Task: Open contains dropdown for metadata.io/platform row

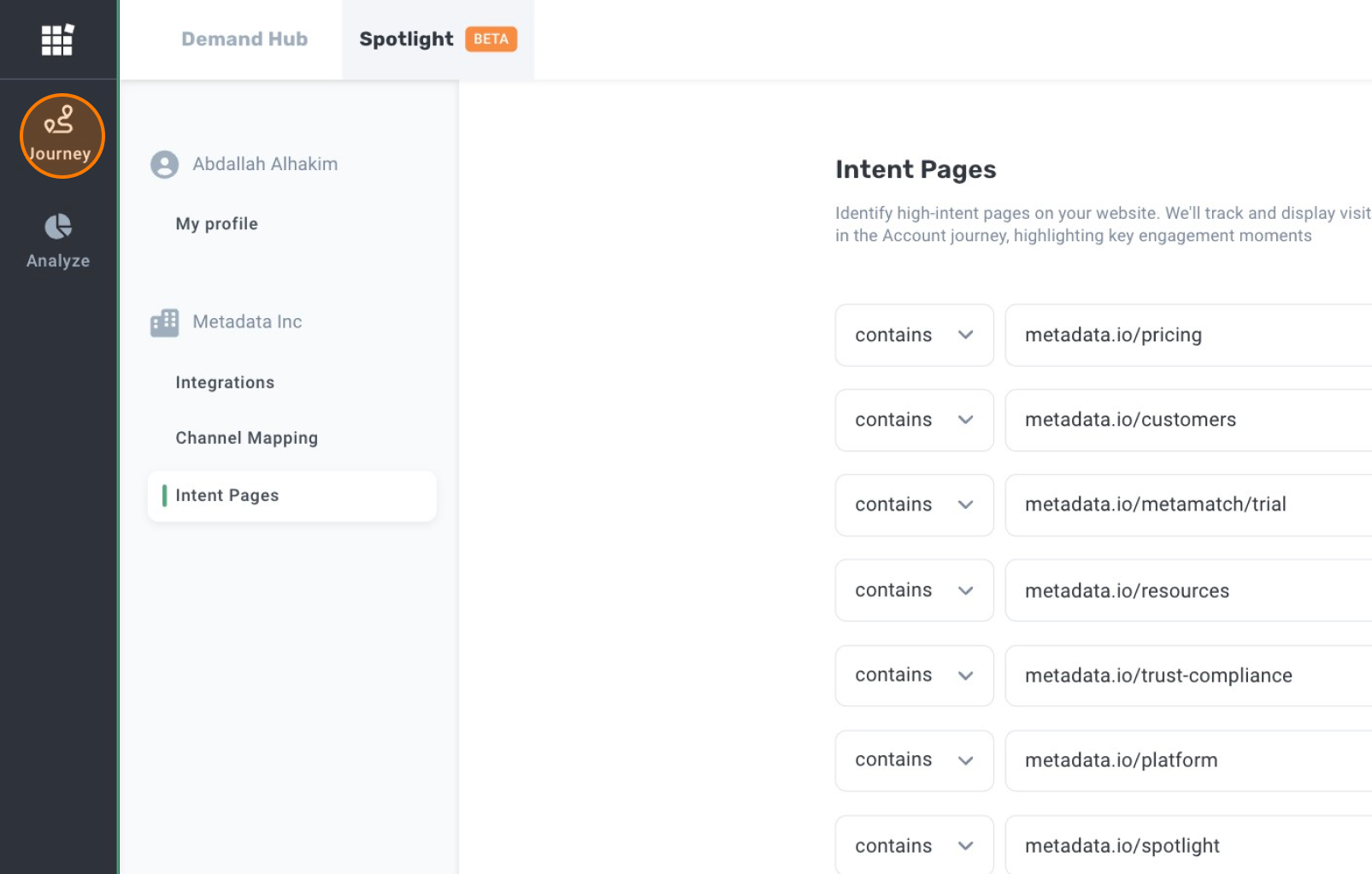Action: (915, 760)
